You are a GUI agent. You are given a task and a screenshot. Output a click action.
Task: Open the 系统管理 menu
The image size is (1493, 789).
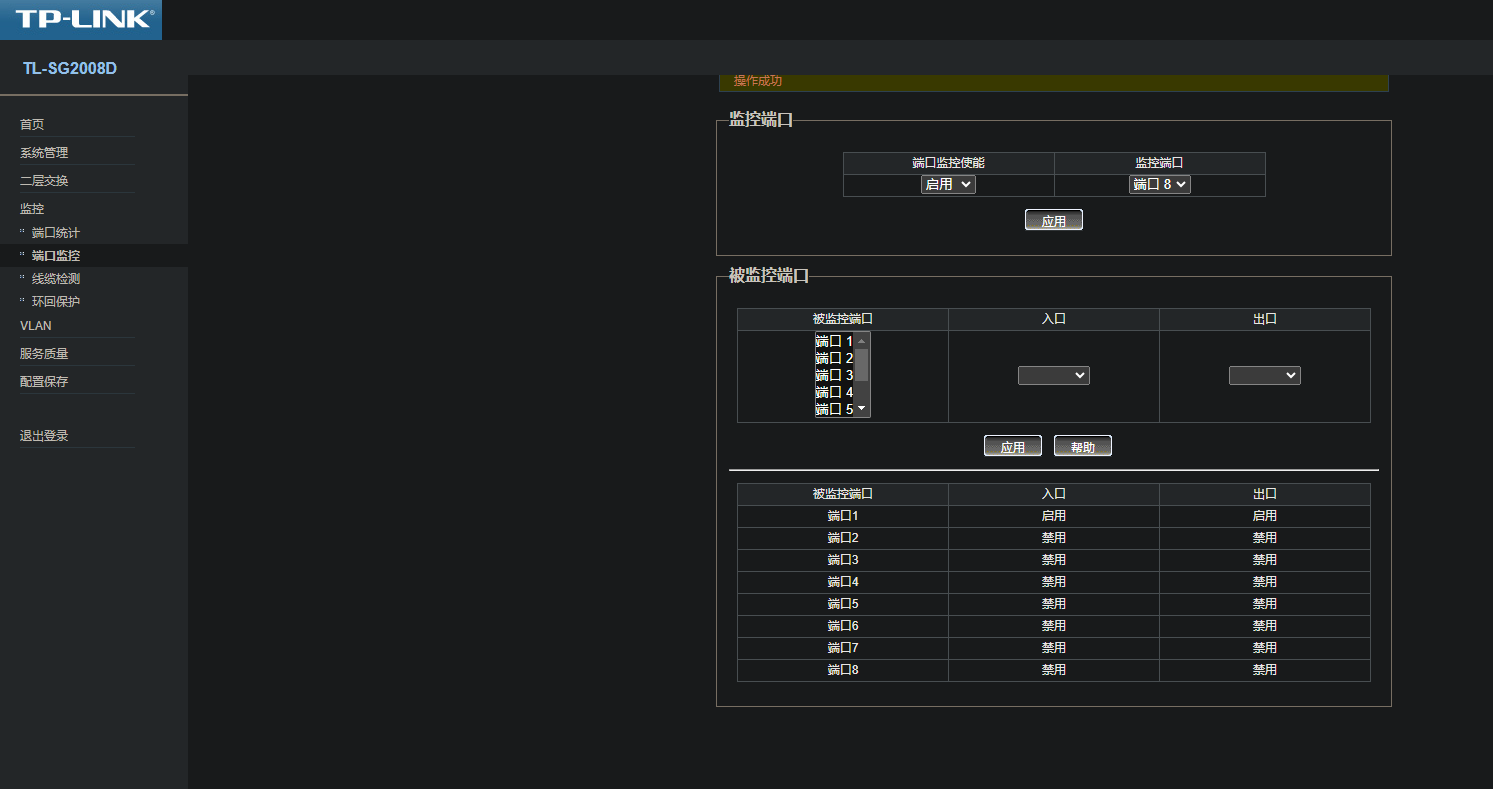tap(44, 153)
